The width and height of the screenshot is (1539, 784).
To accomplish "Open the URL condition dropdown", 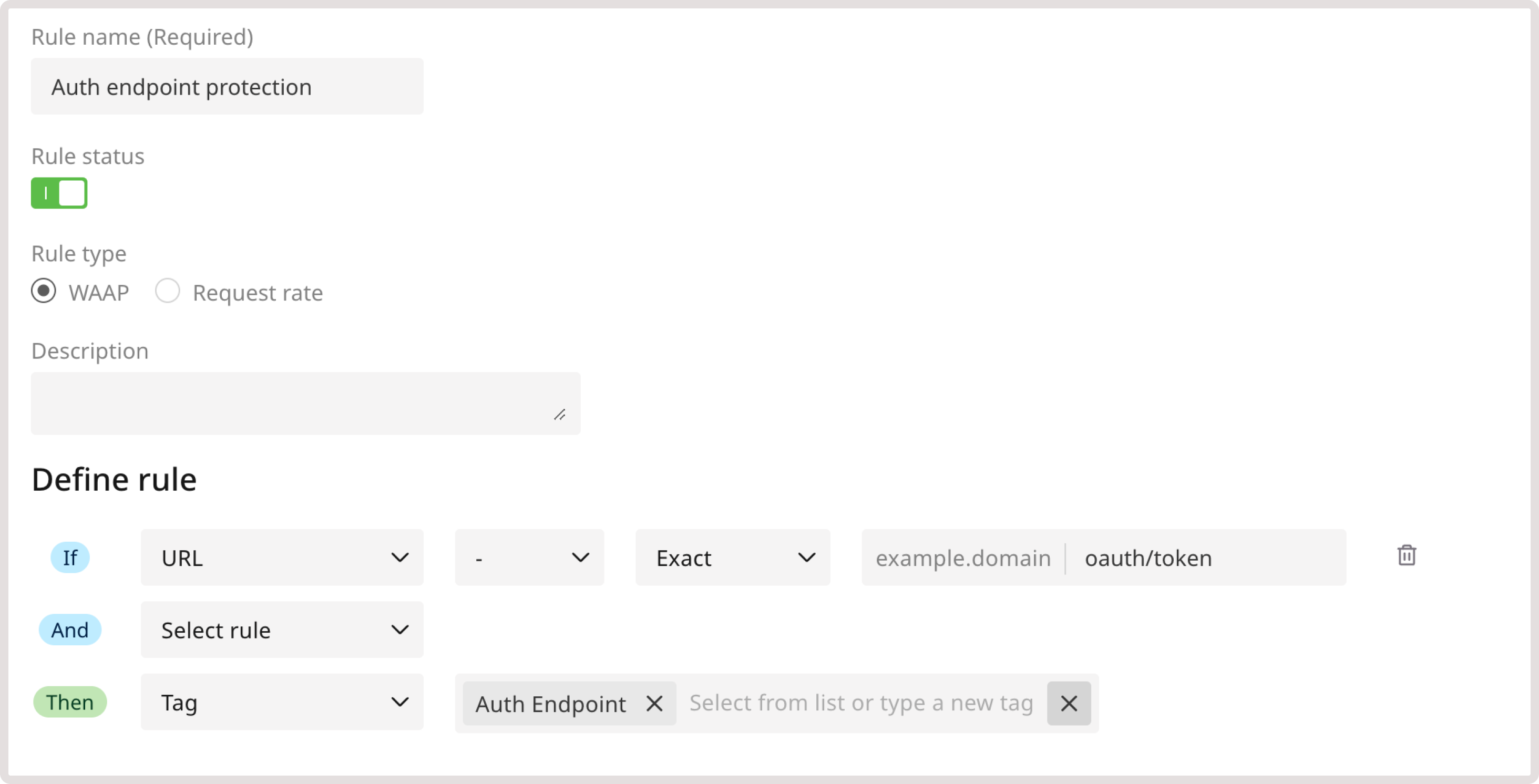I will click(x=281, y=557).
